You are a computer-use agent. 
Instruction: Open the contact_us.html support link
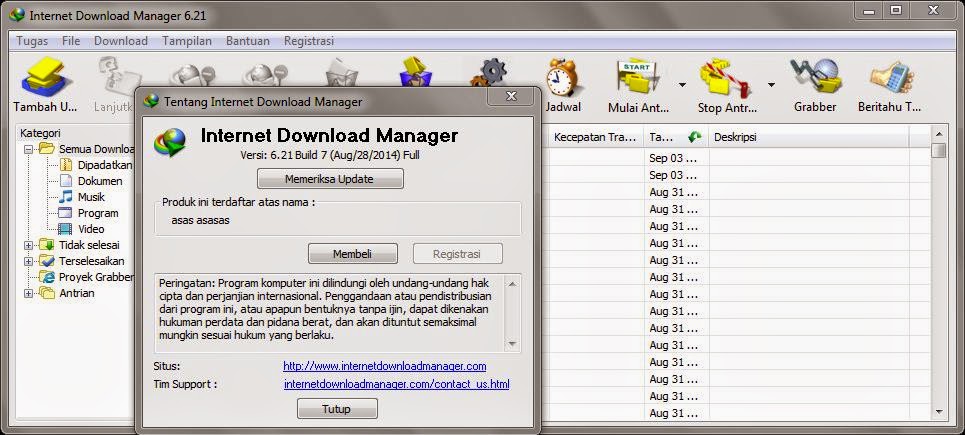tap(397, 385)
